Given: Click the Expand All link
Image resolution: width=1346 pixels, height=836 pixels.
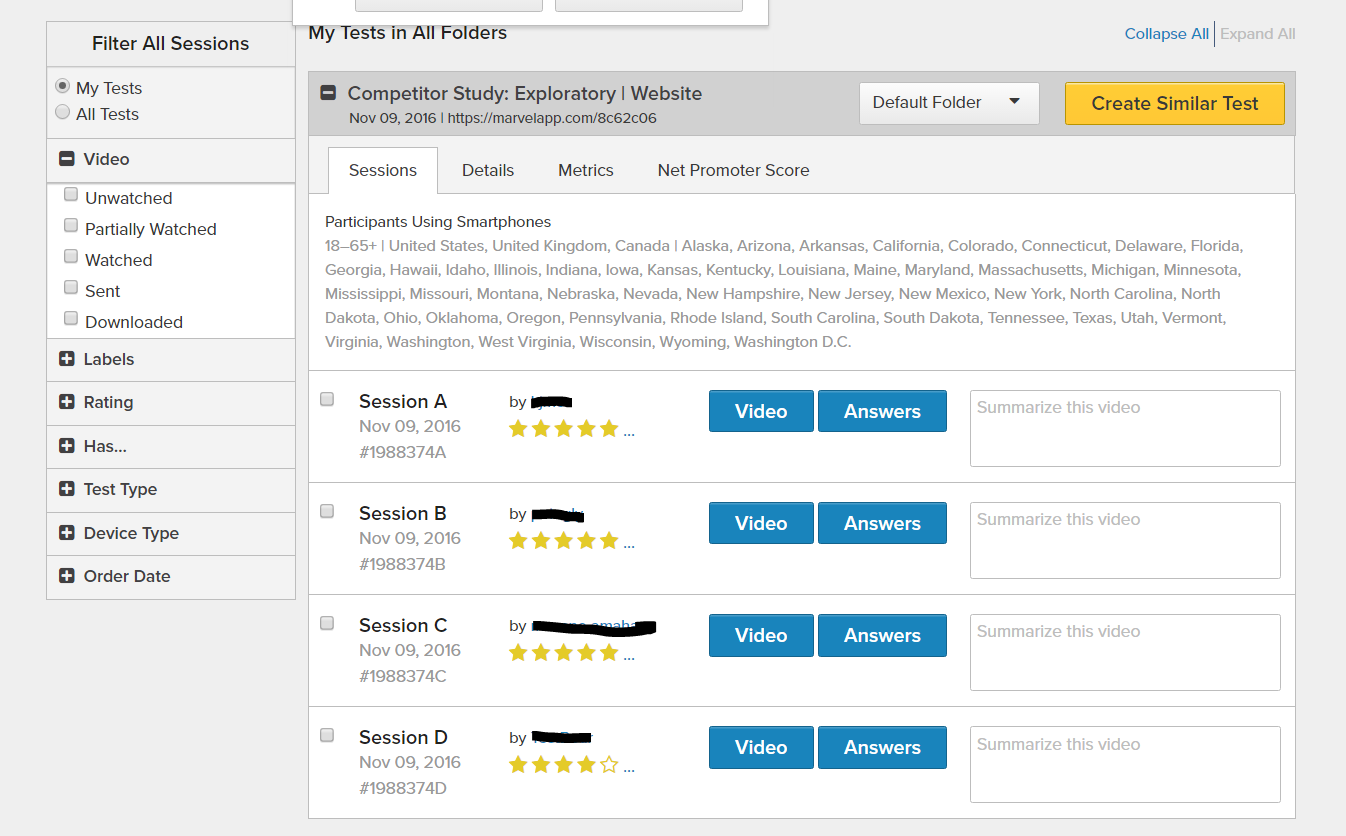Looking at the screenshot, I should coord(1258,34).
